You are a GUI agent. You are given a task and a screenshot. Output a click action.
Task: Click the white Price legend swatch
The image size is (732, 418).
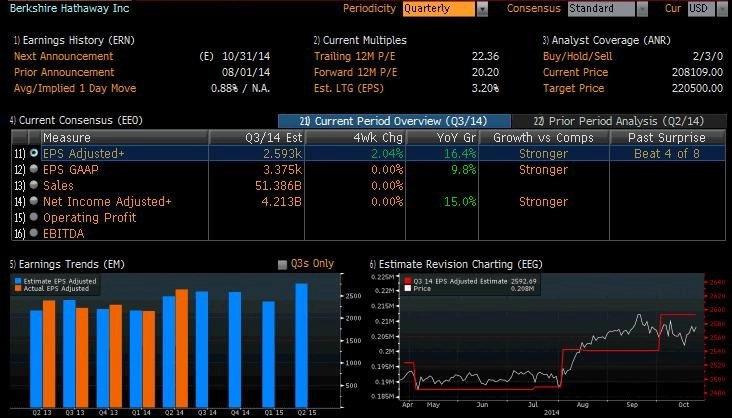pos(408,289)
